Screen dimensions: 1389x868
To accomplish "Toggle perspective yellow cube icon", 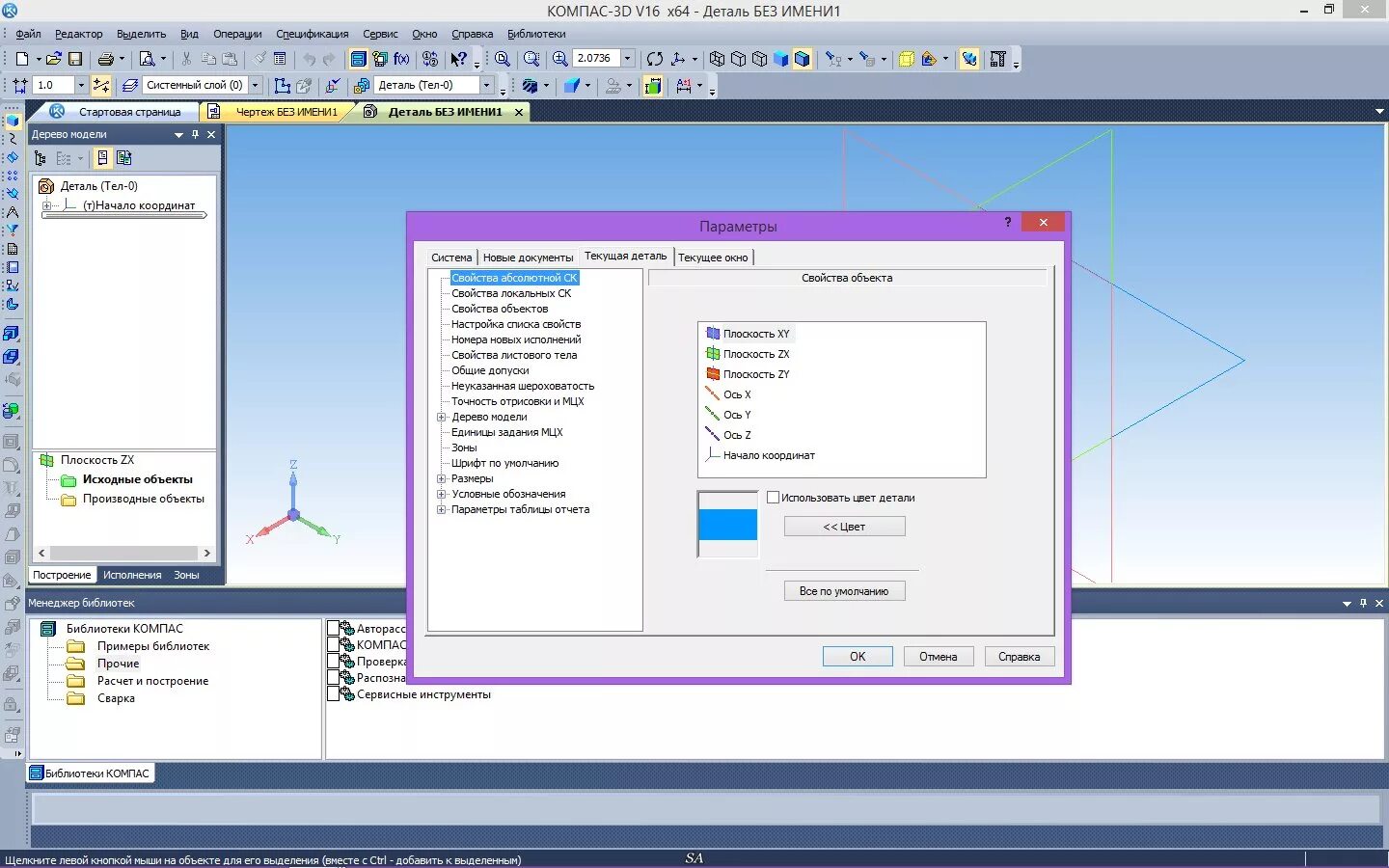I will (906, 59).
